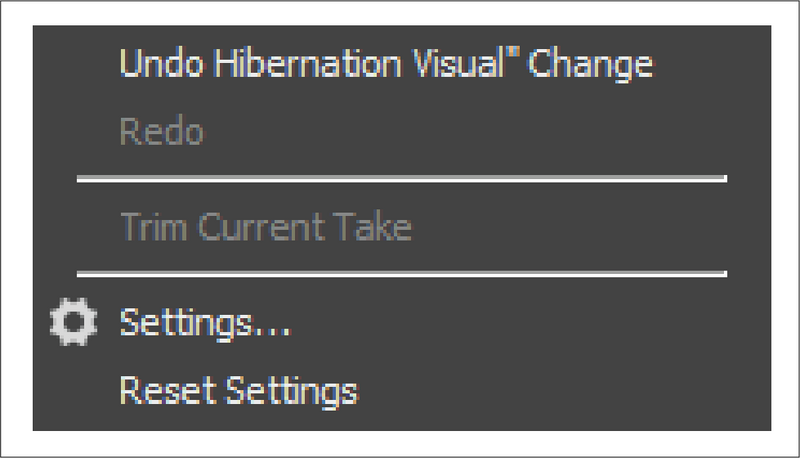The height and width of the screenshot is (458, 800).
Task: Click the separator line below Redo
Action: pos(400,180)
